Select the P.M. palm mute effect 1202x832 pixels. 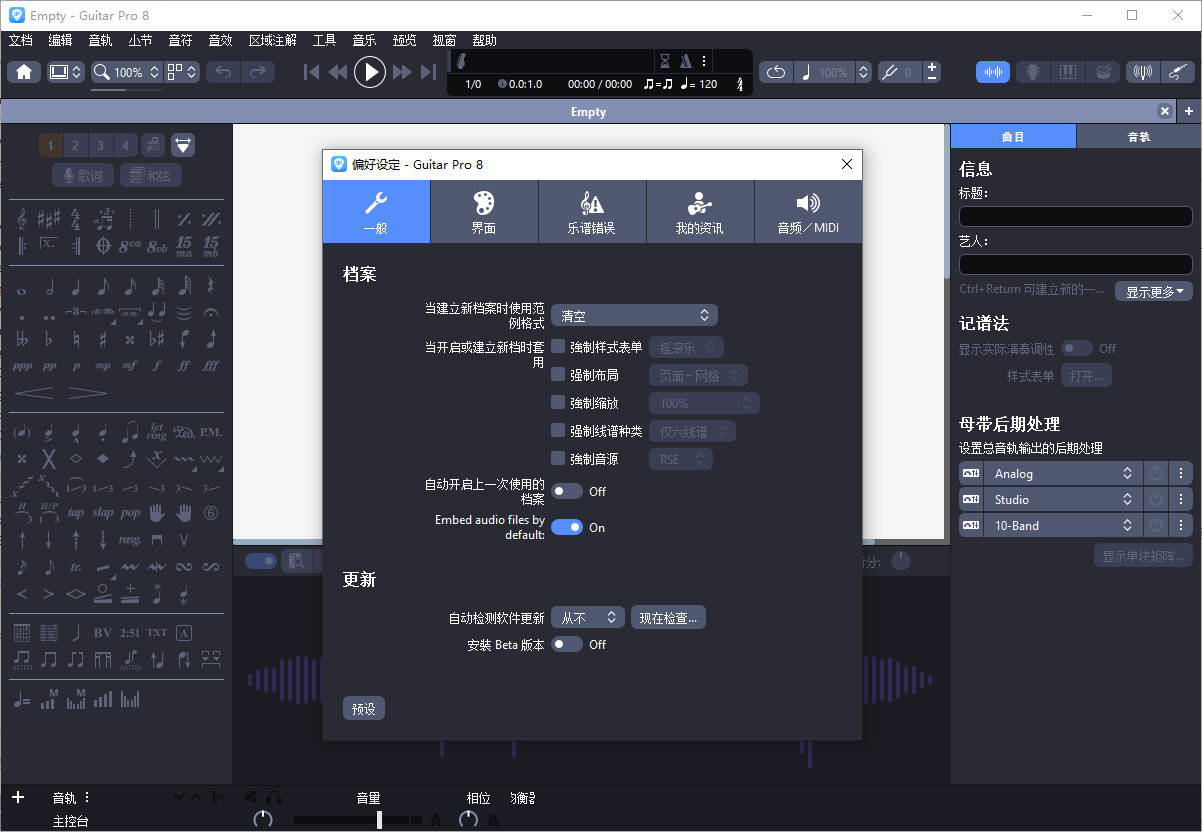pyautogui.click(x=210, y=432)
